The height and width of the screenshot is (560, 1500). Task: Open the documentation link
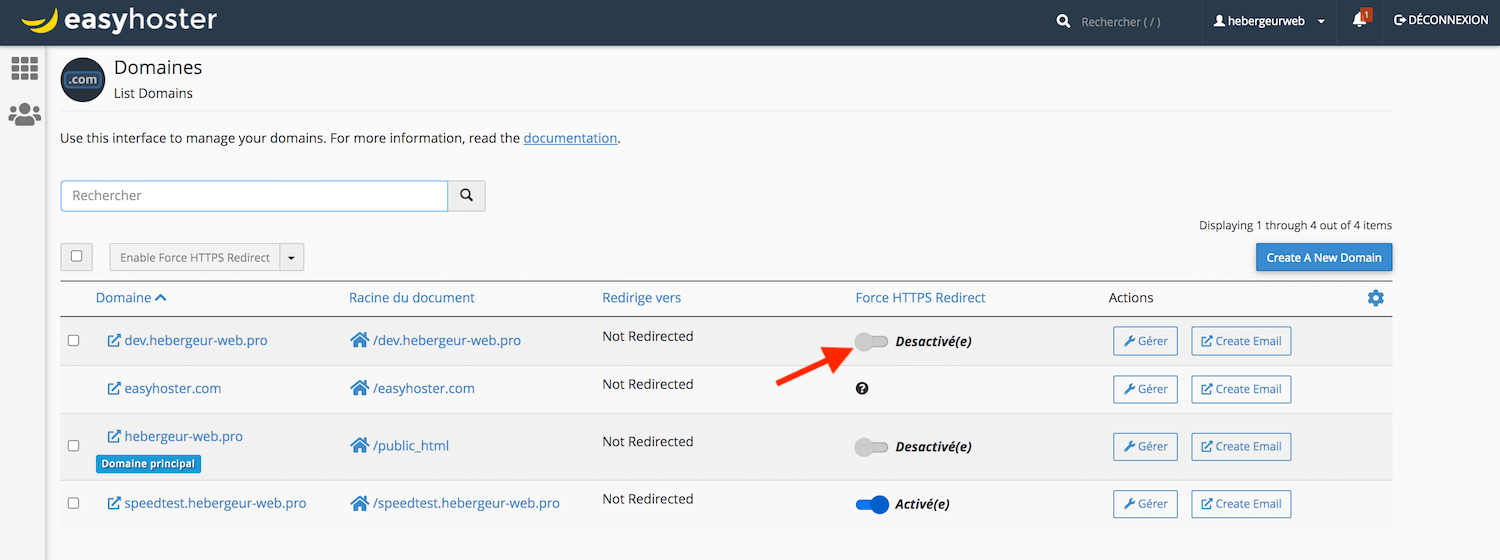570,138
